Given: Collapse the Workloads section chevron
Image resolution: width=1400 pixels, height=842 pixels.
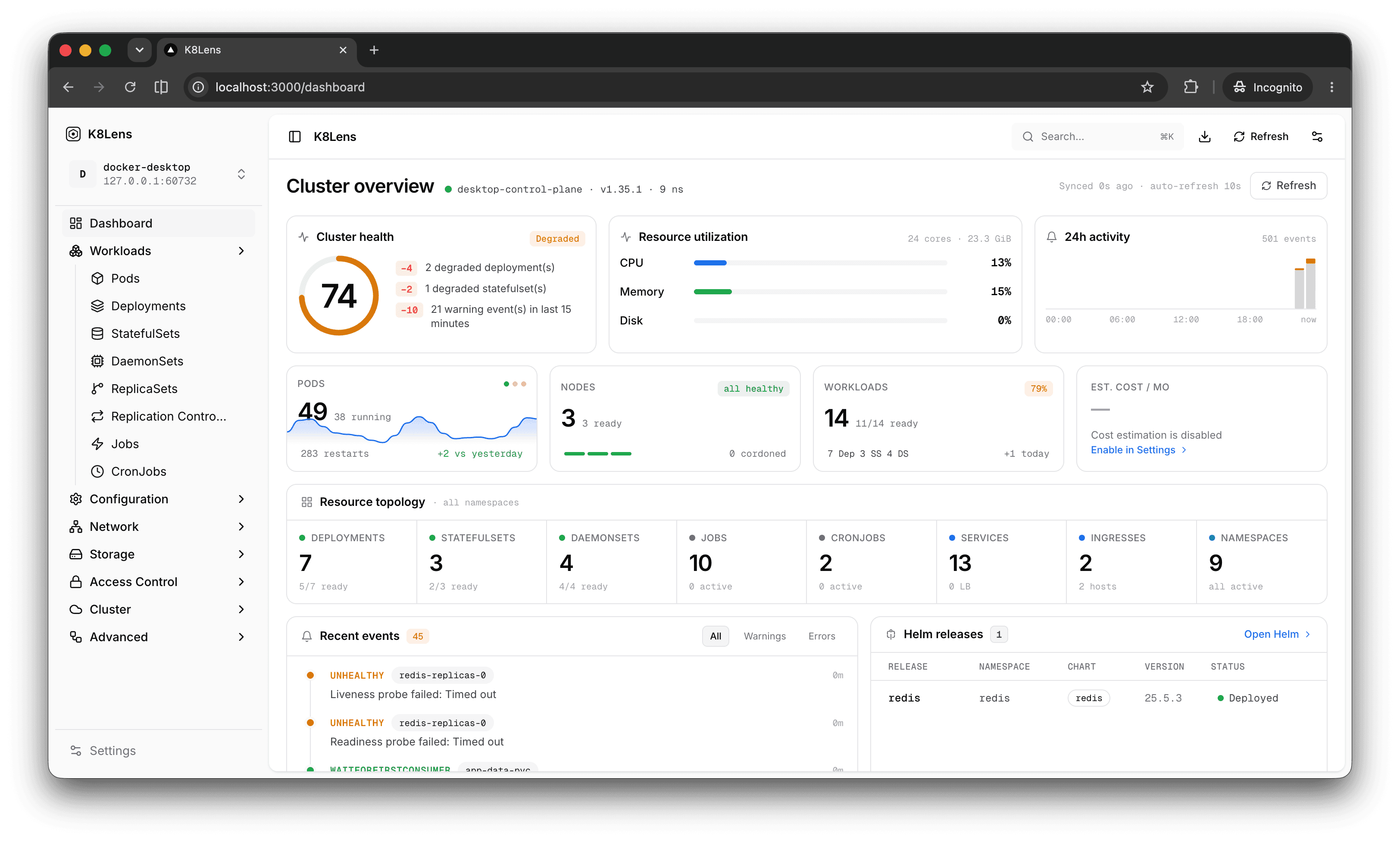Looking at the screenshot, I should point(241,251).
